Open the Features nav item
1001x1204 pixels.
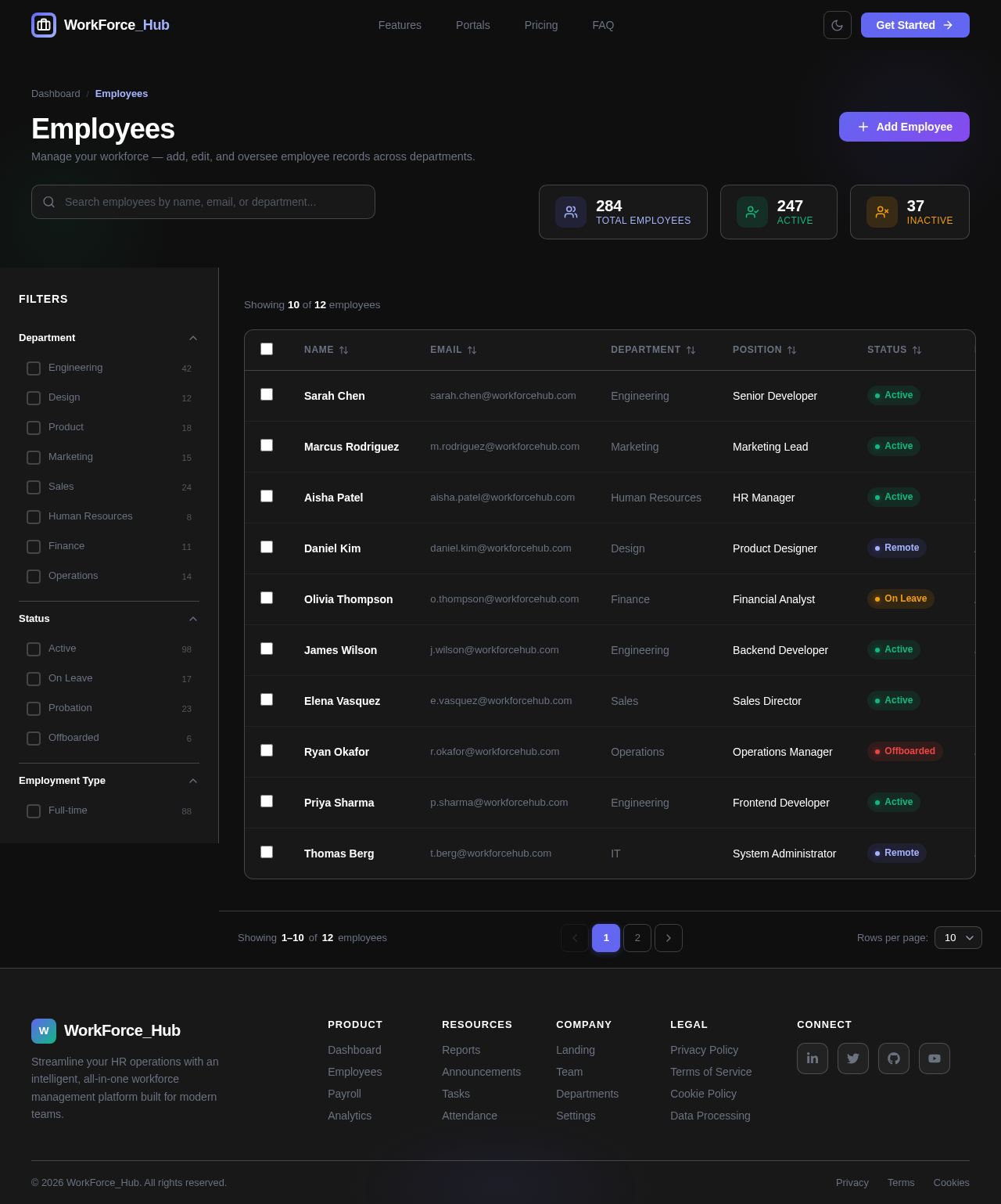click(x=400, y=25)
